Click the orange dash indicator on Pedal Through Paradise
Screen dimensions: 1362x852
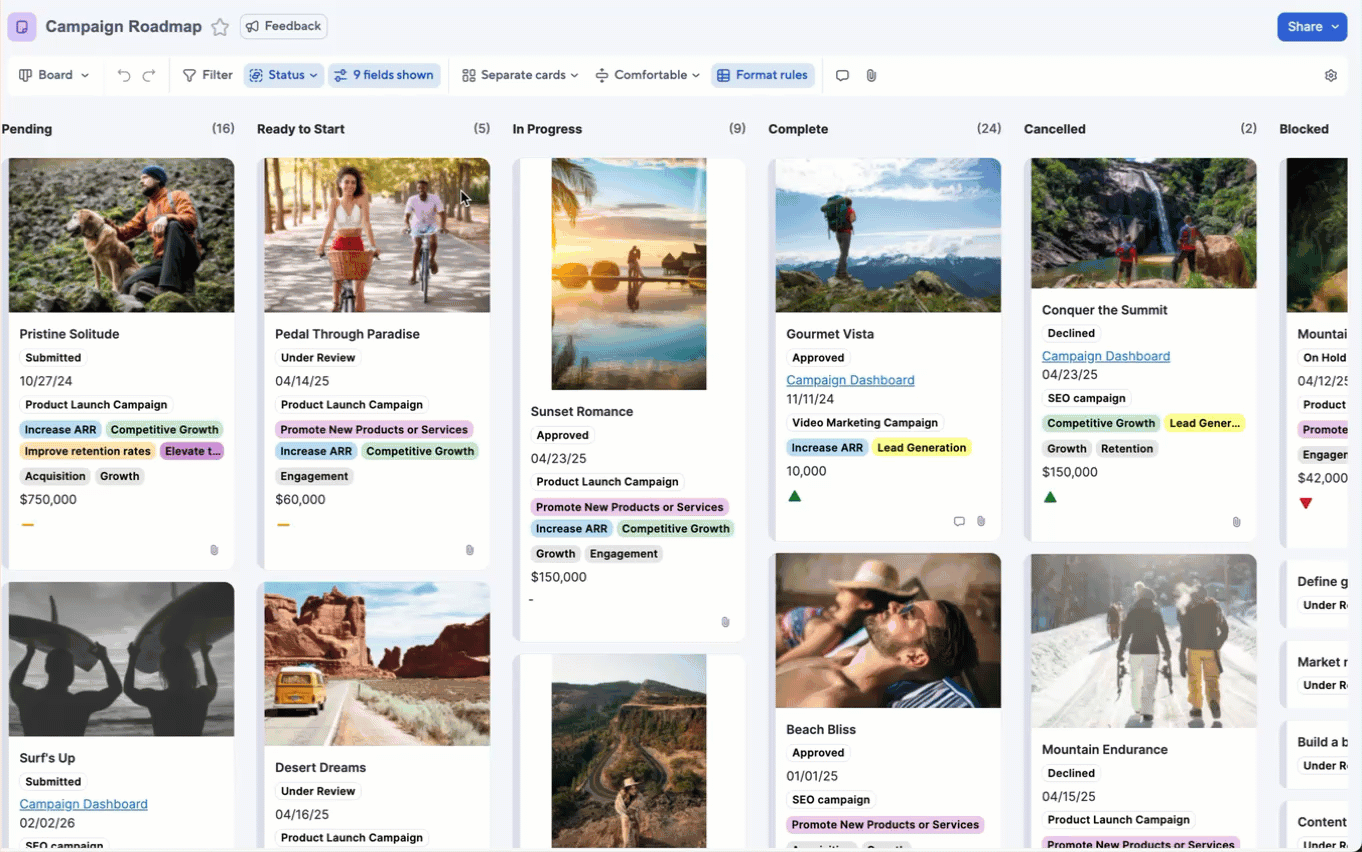tap(283, 525)
